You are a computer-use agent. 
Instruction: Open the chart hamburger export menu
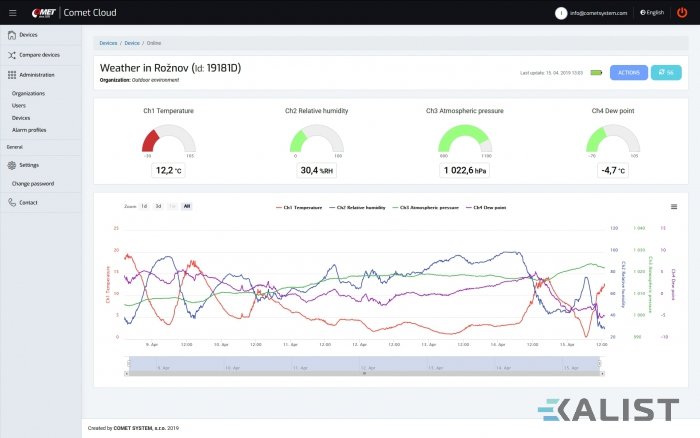(x=674, y=206)
